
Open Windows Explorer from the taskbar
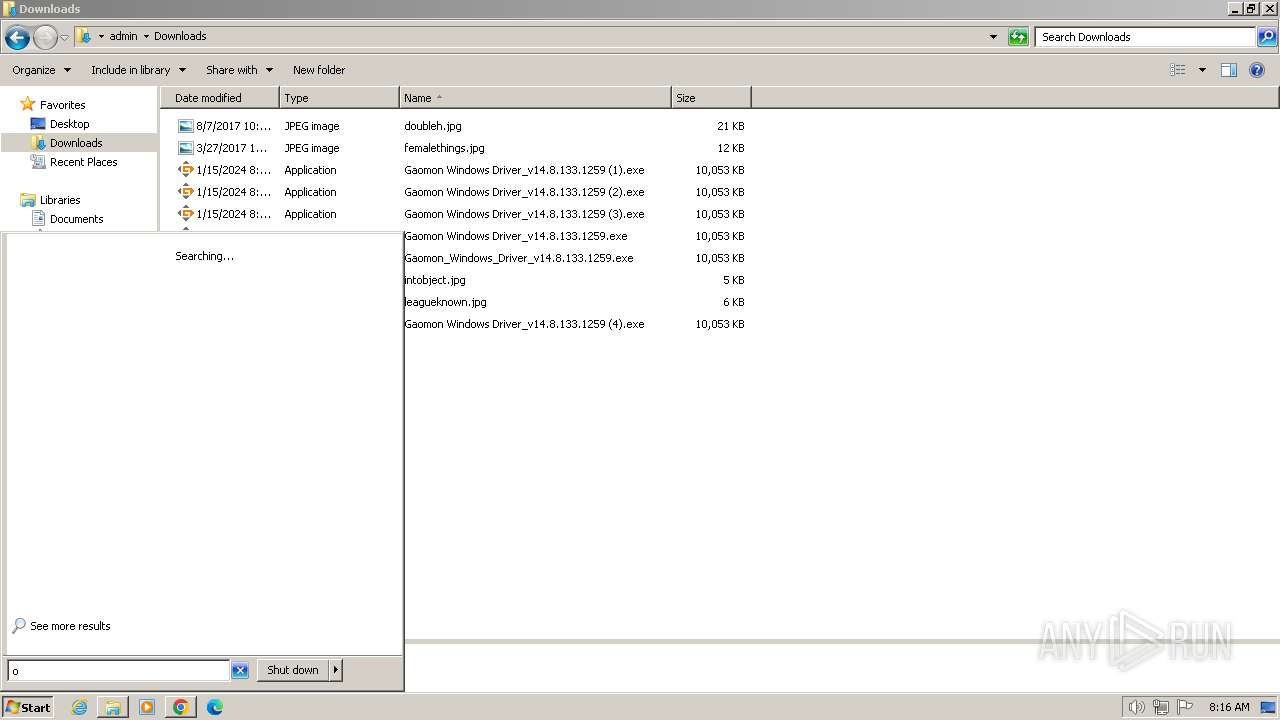pyautogui.click(x=113, y=707)
